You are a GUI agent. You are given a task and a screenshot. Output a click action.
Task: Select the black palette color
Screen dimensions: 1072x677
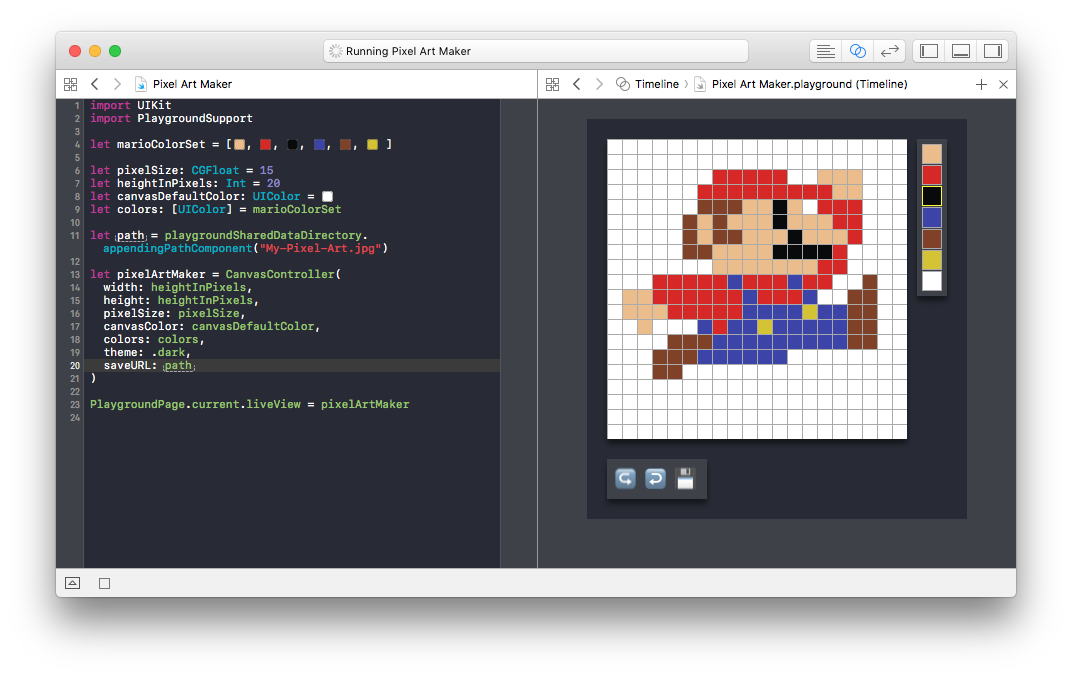tap(932, 196)
